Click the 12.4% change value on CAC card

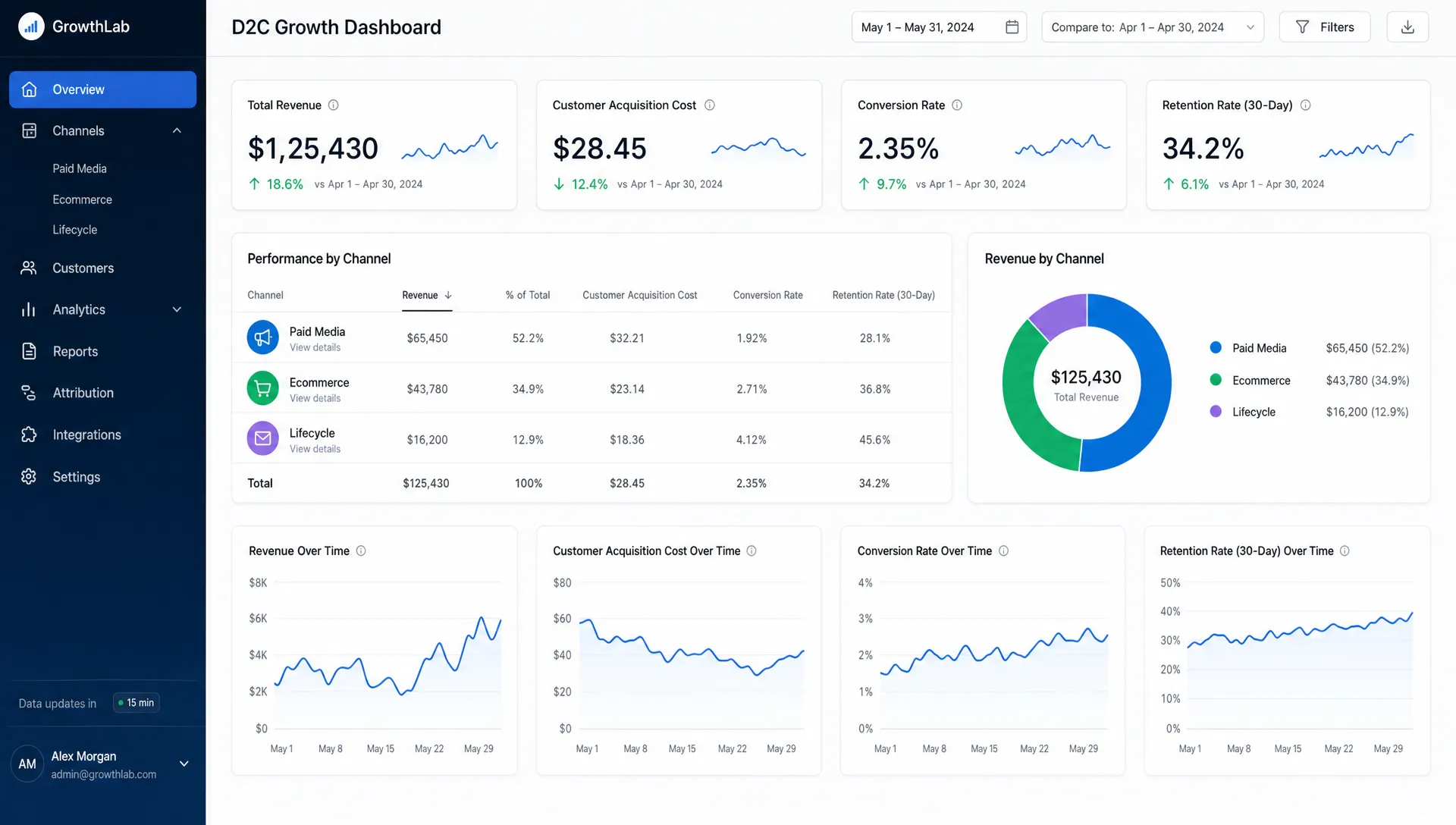coord(589,184)
